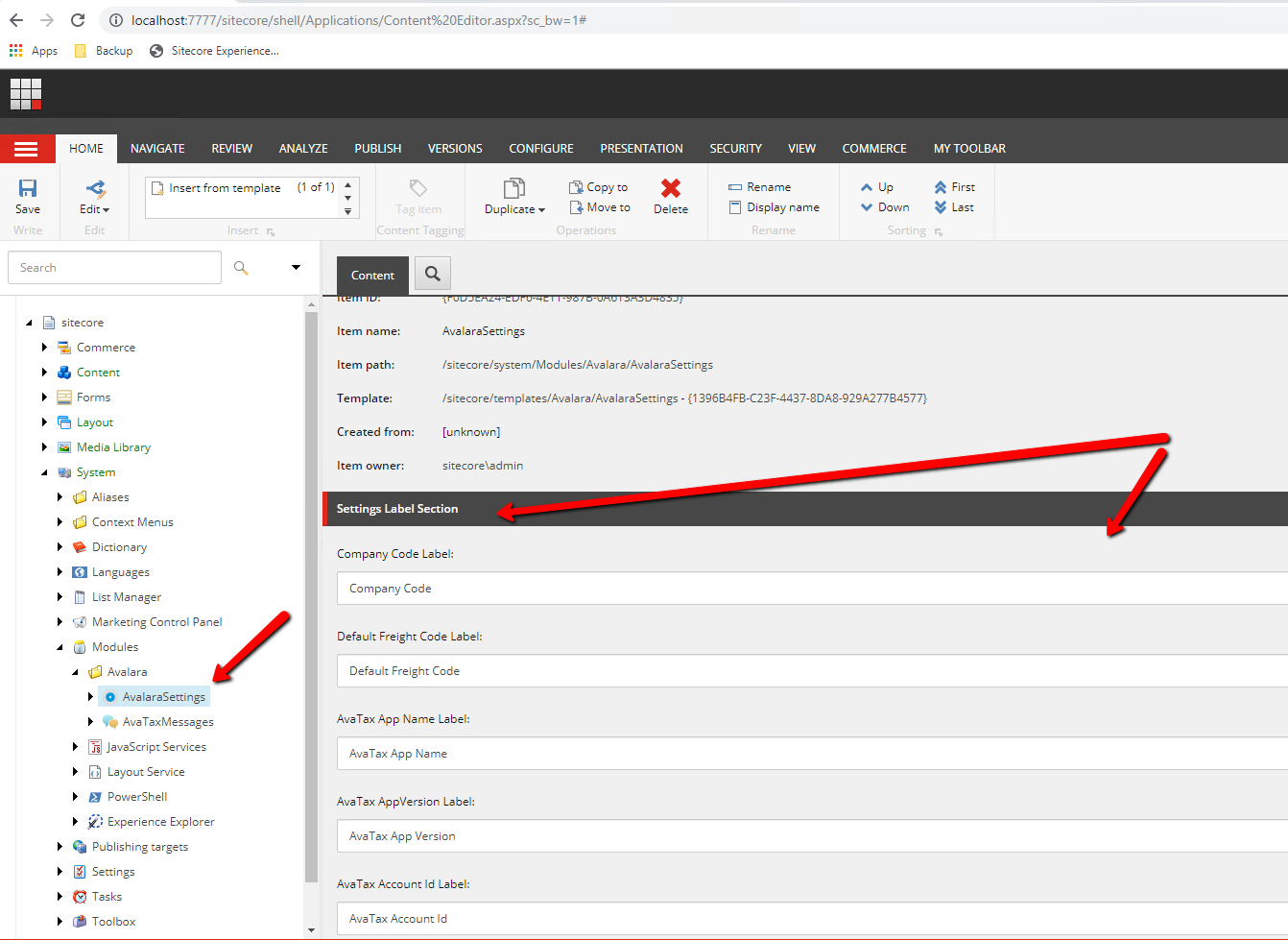The image size is (1288, 940).
Task: Switch to the NAVIGATE ribbon tab
Action: (x=157, y=149)
